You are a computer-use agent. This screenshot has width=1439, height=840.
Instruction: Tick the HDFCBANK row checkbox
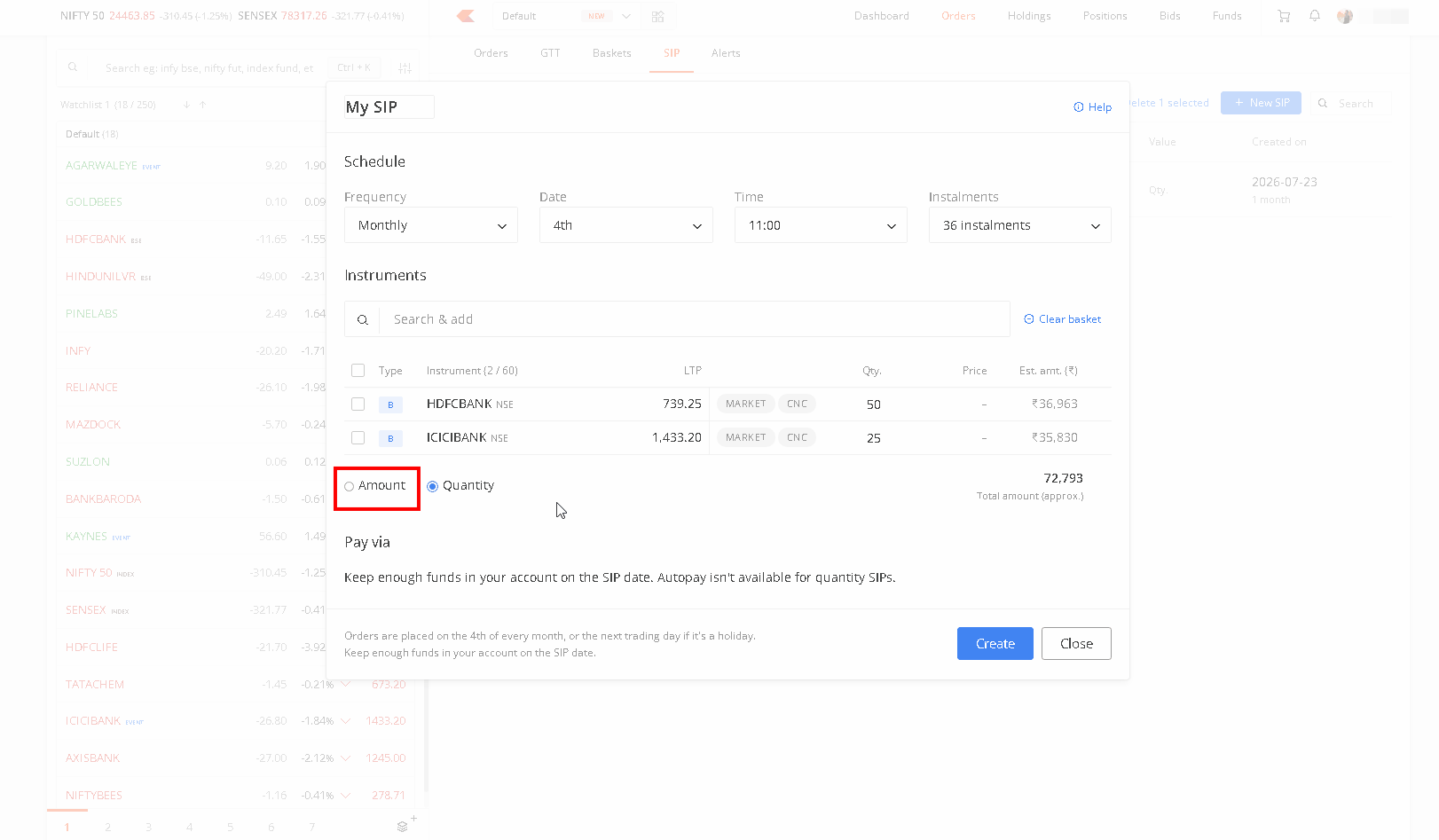point(358,404)
